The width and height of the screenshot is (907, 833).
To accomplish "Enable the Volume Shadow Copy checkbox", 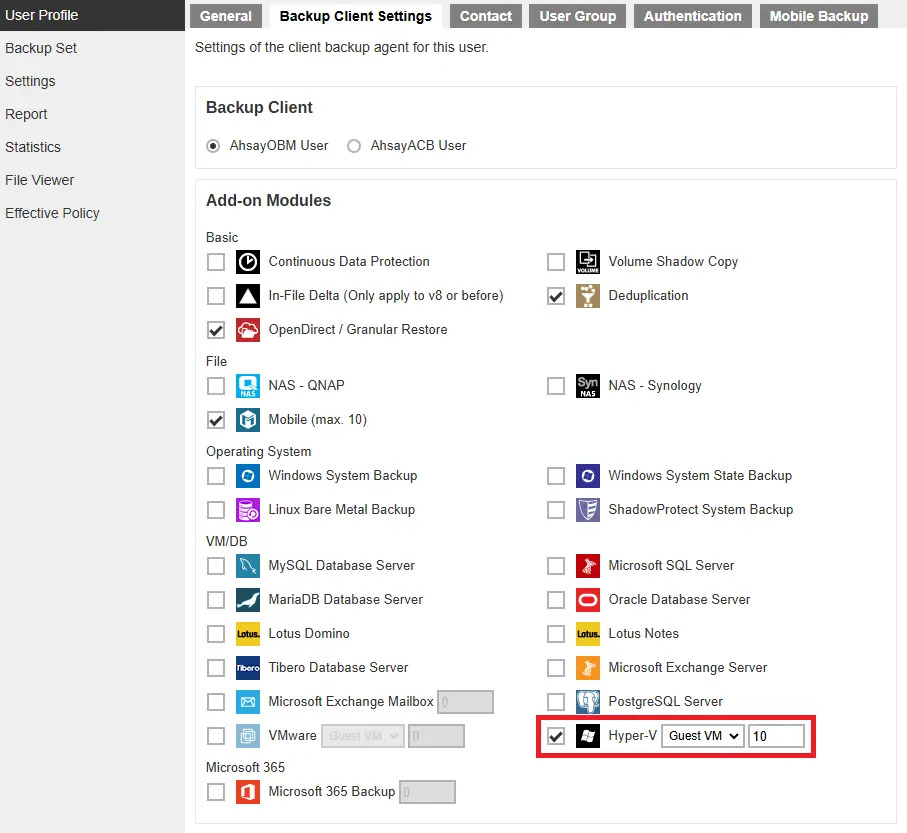I will point(556,262).
